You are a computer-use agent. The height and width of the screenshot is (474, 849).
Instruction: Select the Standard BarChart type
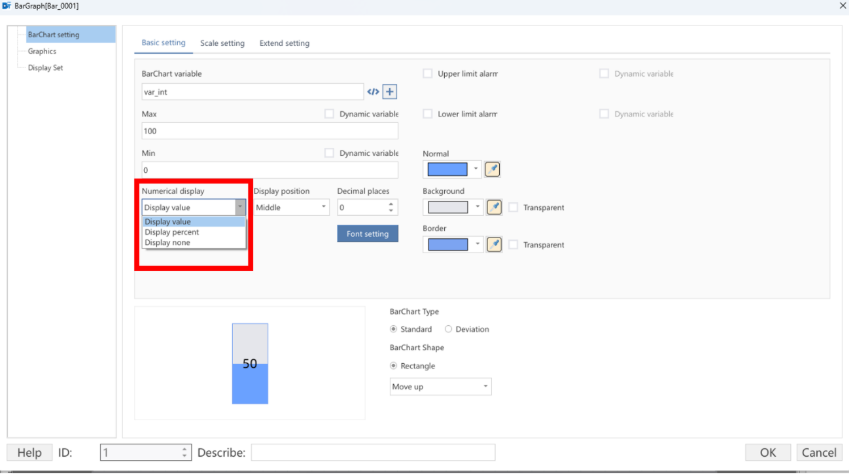(x=394, y=329)
